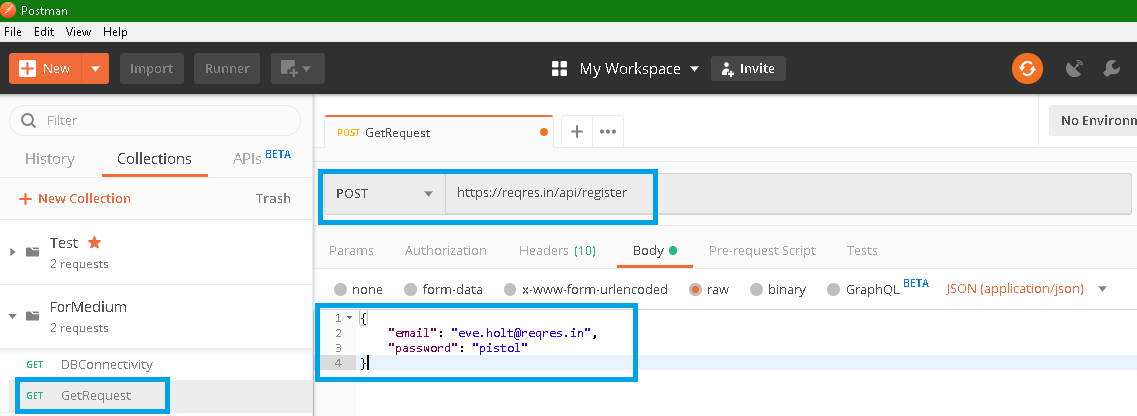Open the File menu
Image resolution: width=1137 pixels, height=416 pixels.
[x=13, y=32]
